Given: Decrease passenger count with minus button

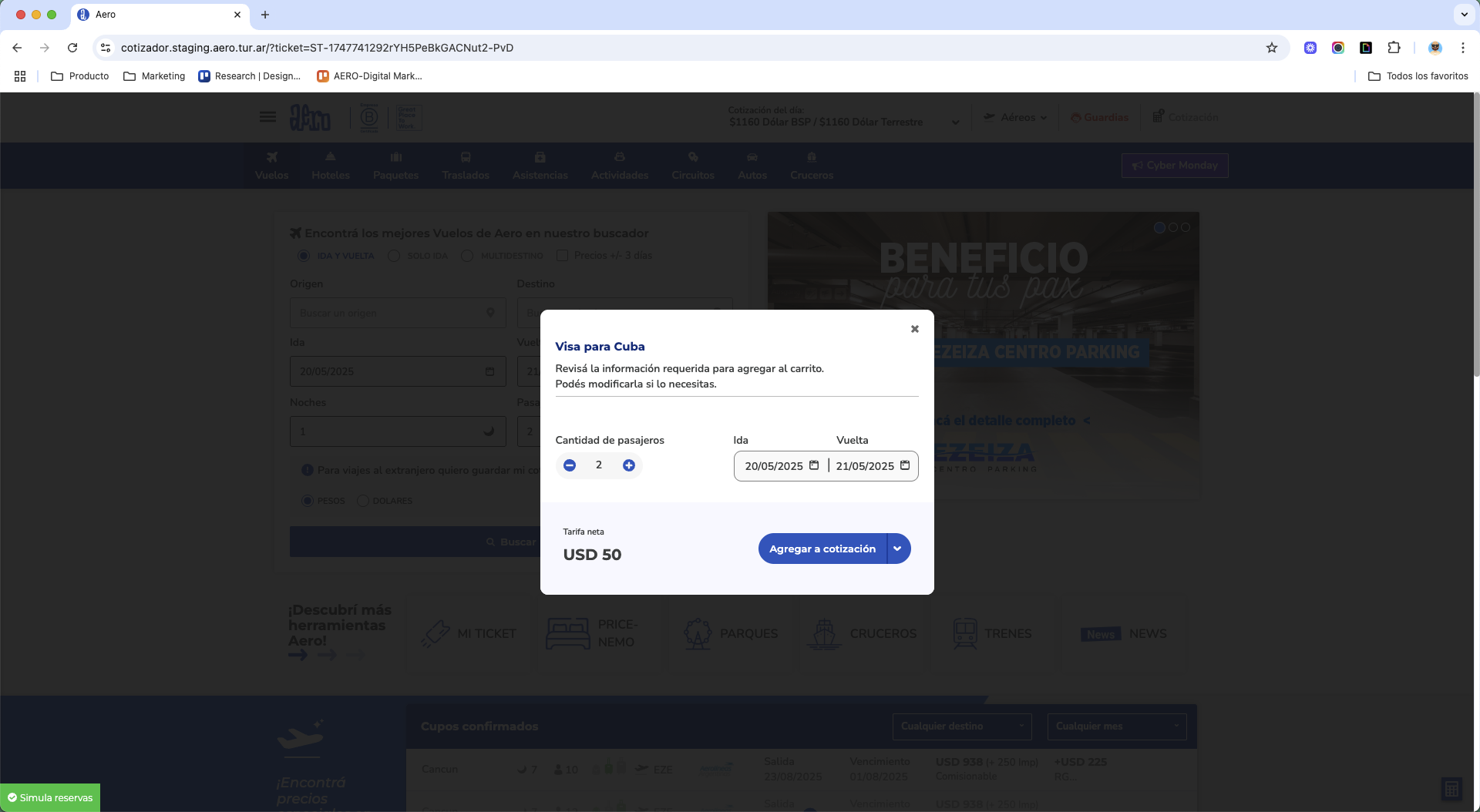Looking at the screenshot, I should (x=570, y=465).
